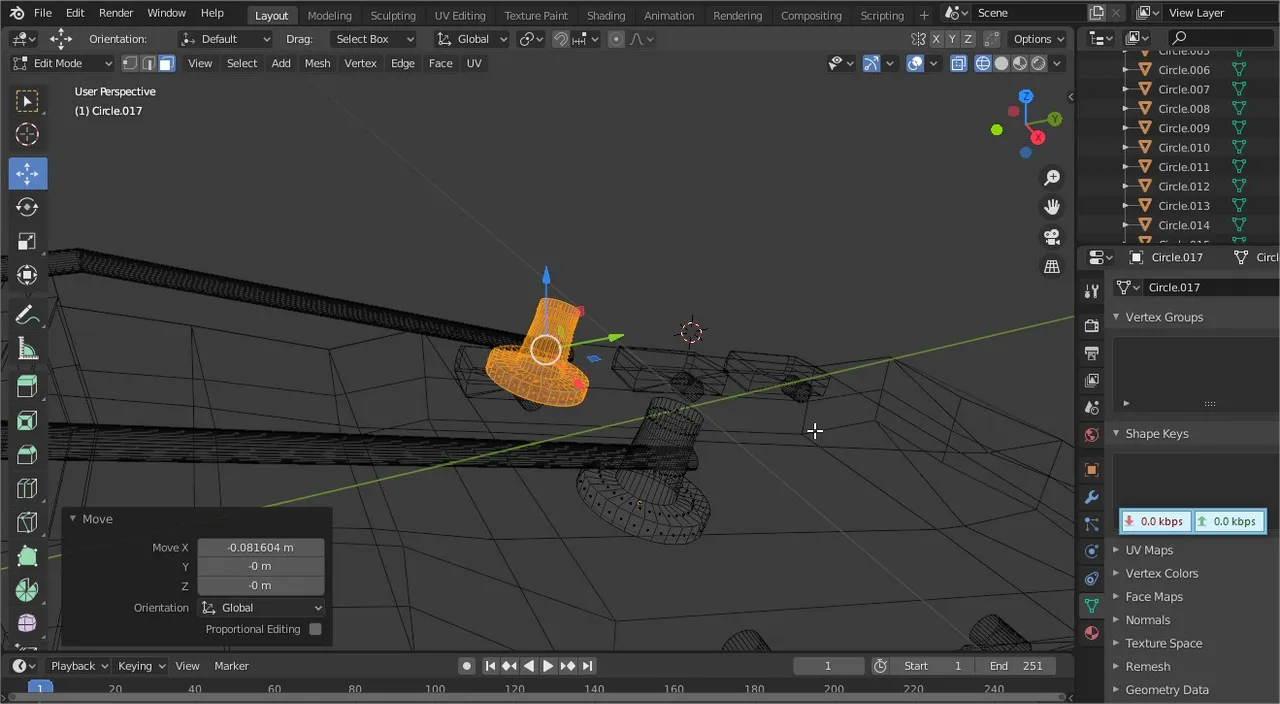1280x704 pixels.
Task: Switch to wireframe viewport shading
Action: (983, 63)
